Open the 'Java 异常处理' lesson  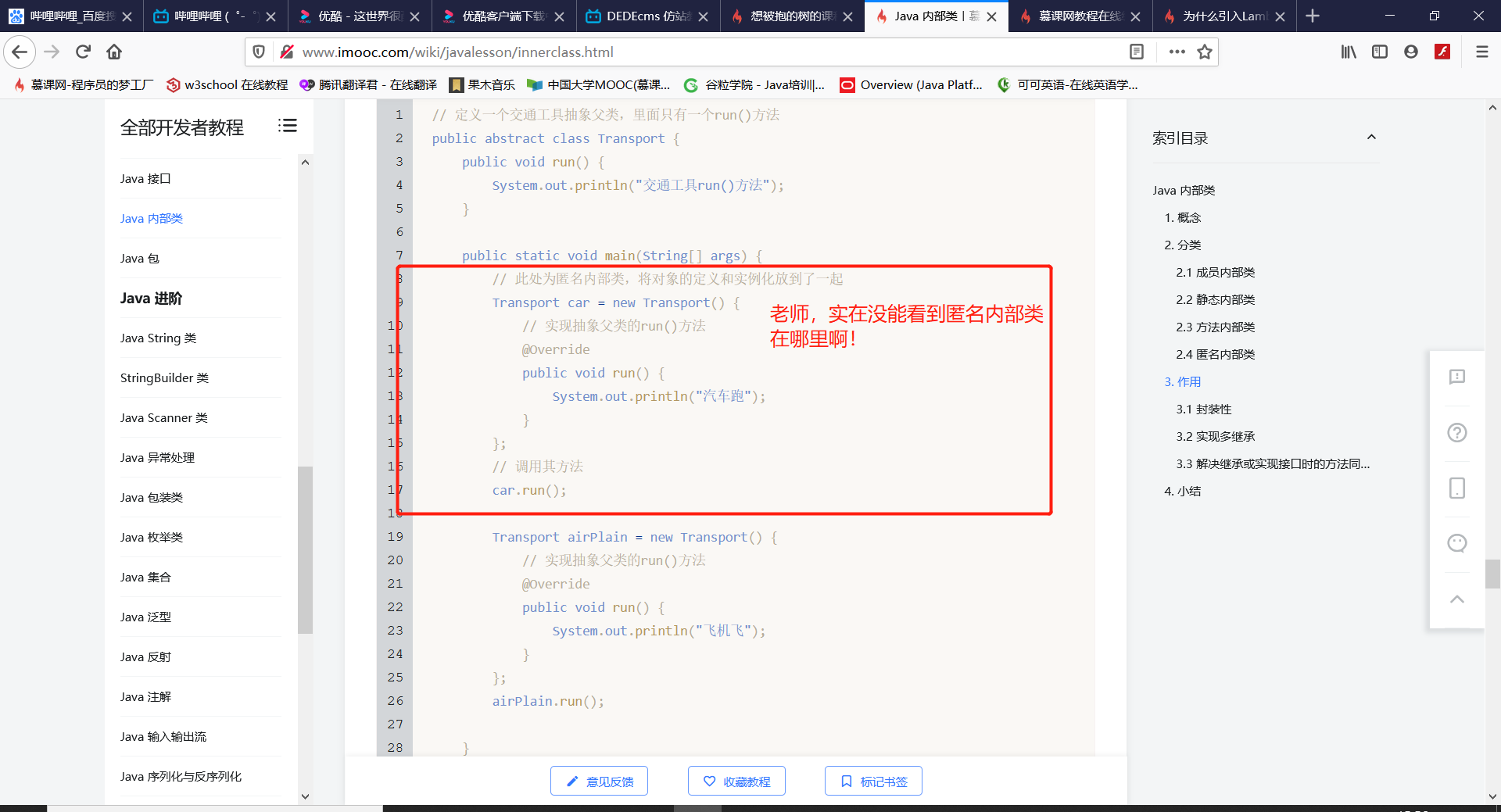(157, 457)
